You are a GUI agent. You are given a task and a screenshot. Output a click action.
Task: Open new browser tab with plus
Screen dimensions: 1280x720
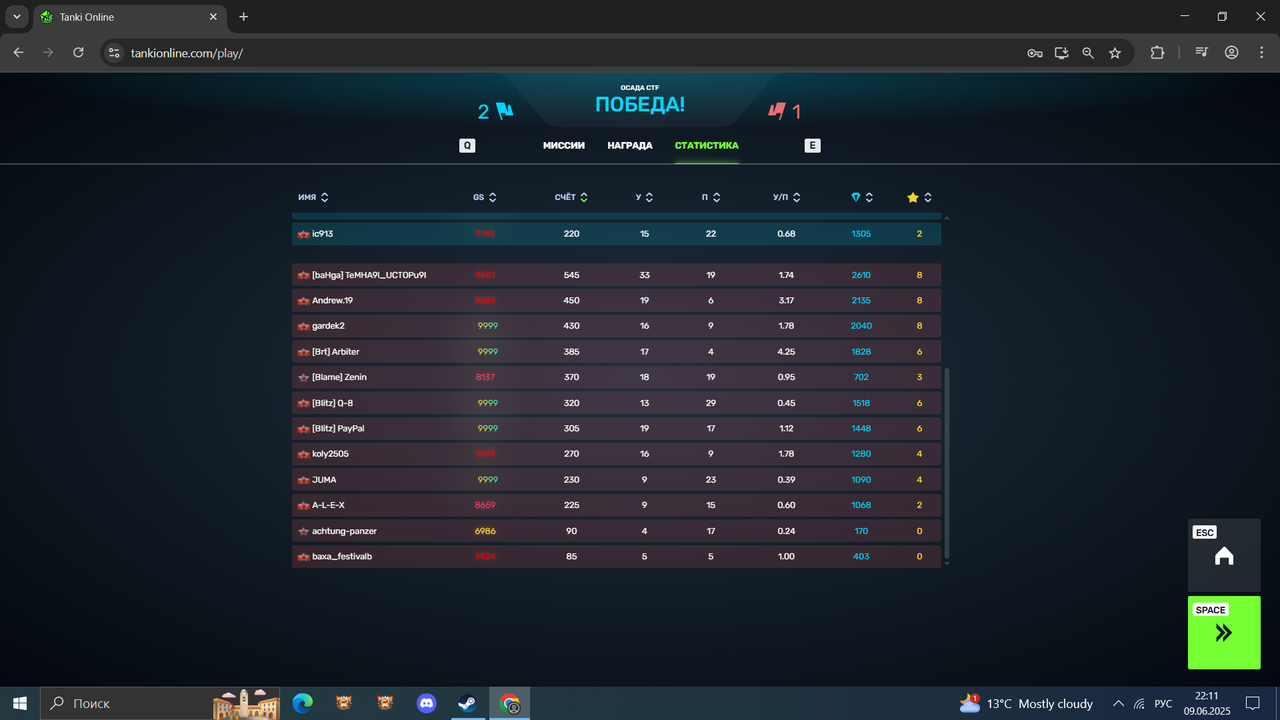[x=244, y=17]
